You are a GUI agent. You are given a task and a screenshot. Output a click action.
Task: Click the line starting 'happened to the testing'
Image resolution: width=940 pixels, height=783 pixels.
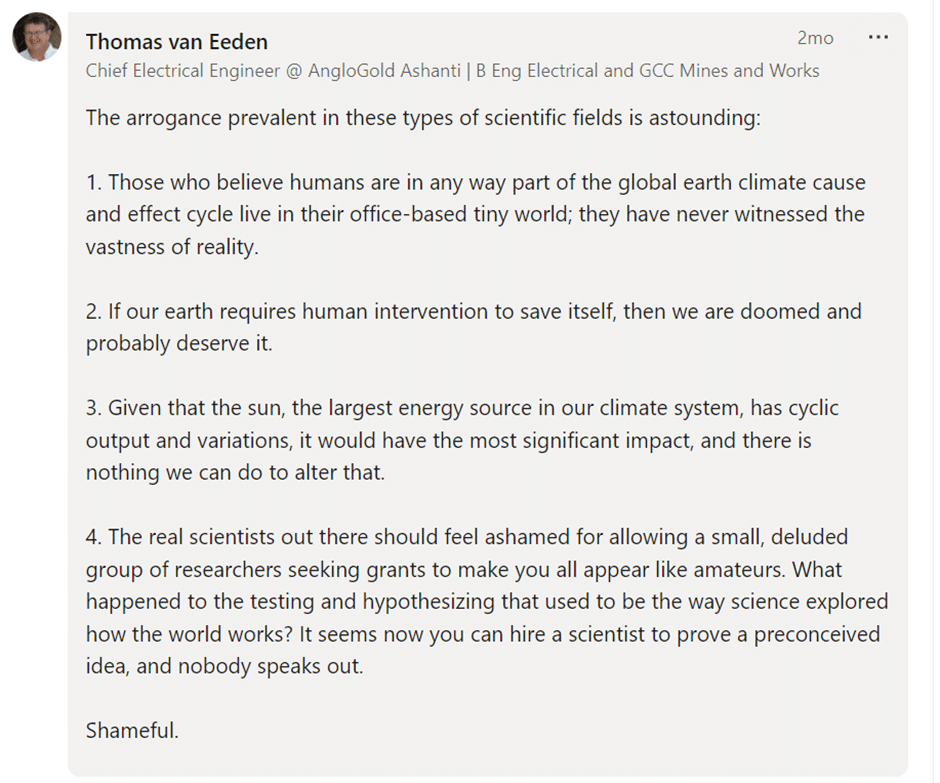coord(487,602)
